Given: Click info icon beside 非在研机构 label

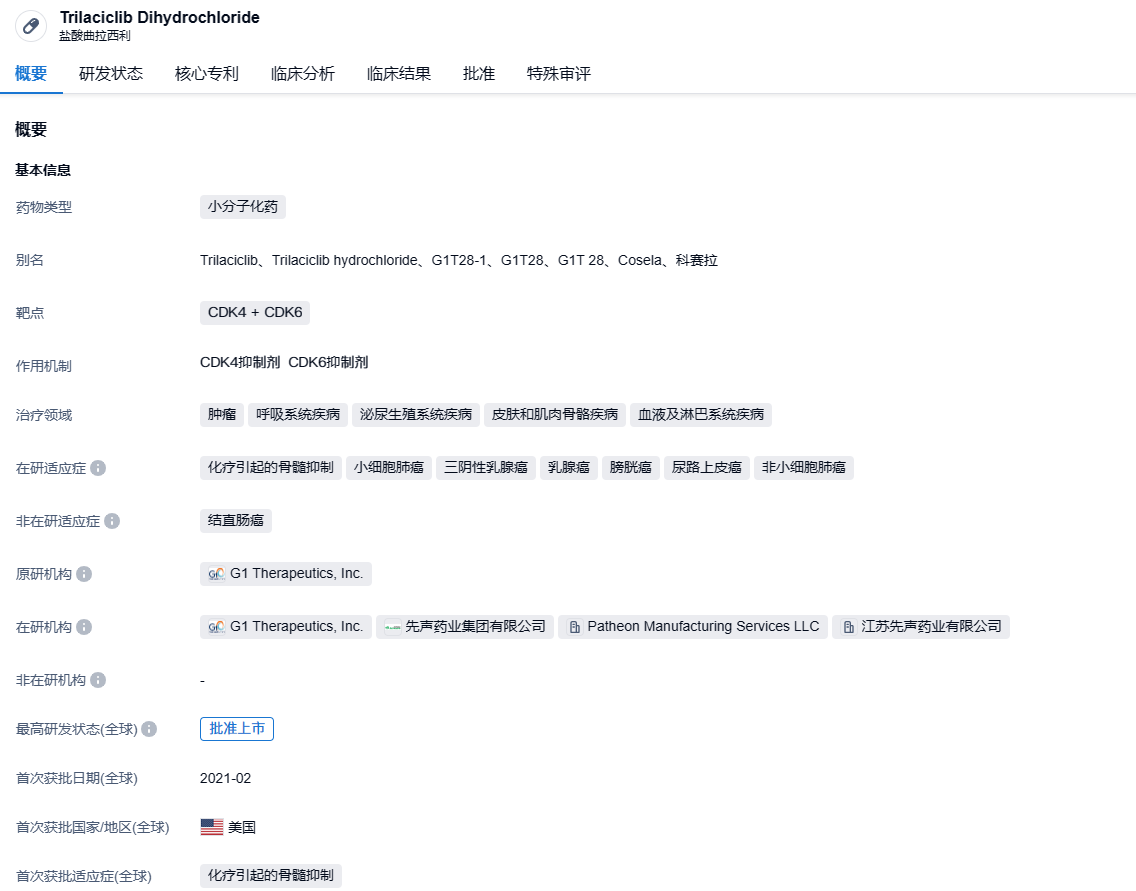Looking at the screenshot, I should point(98,680).
